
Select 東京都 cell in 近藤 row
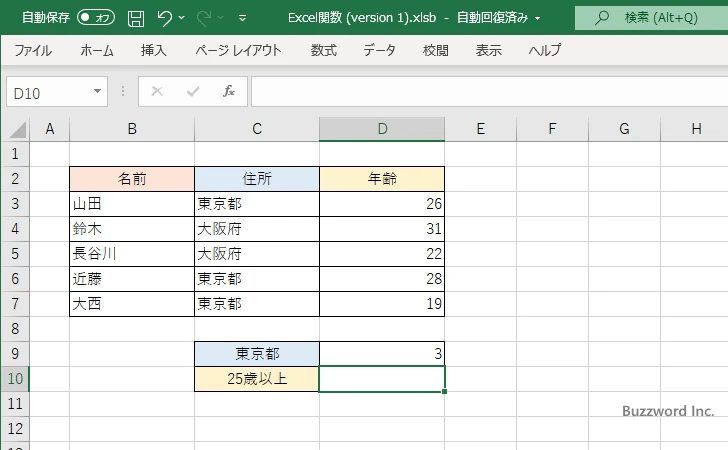(257, 279)
